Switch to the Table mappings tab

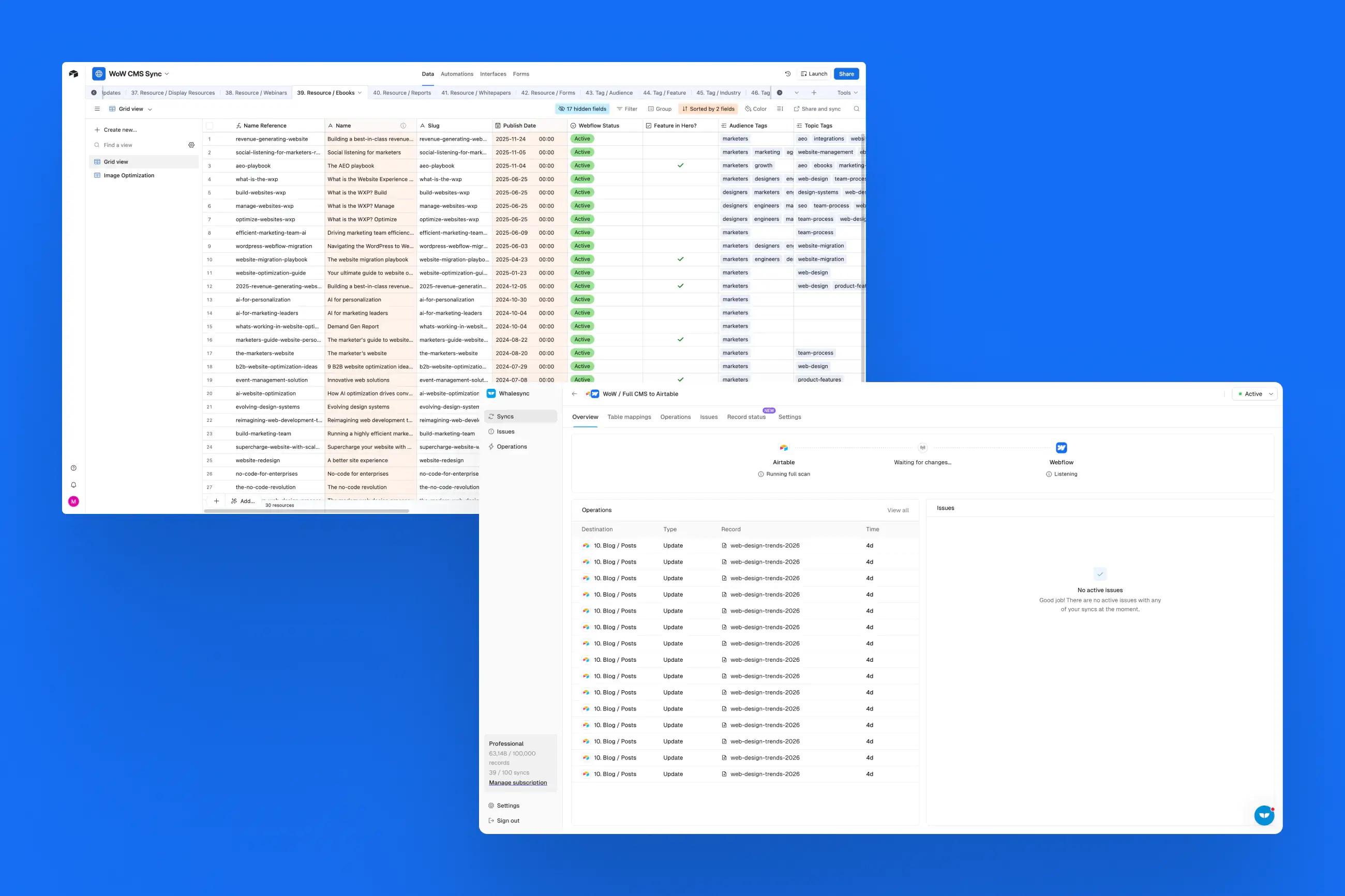(x=629, y=417)
